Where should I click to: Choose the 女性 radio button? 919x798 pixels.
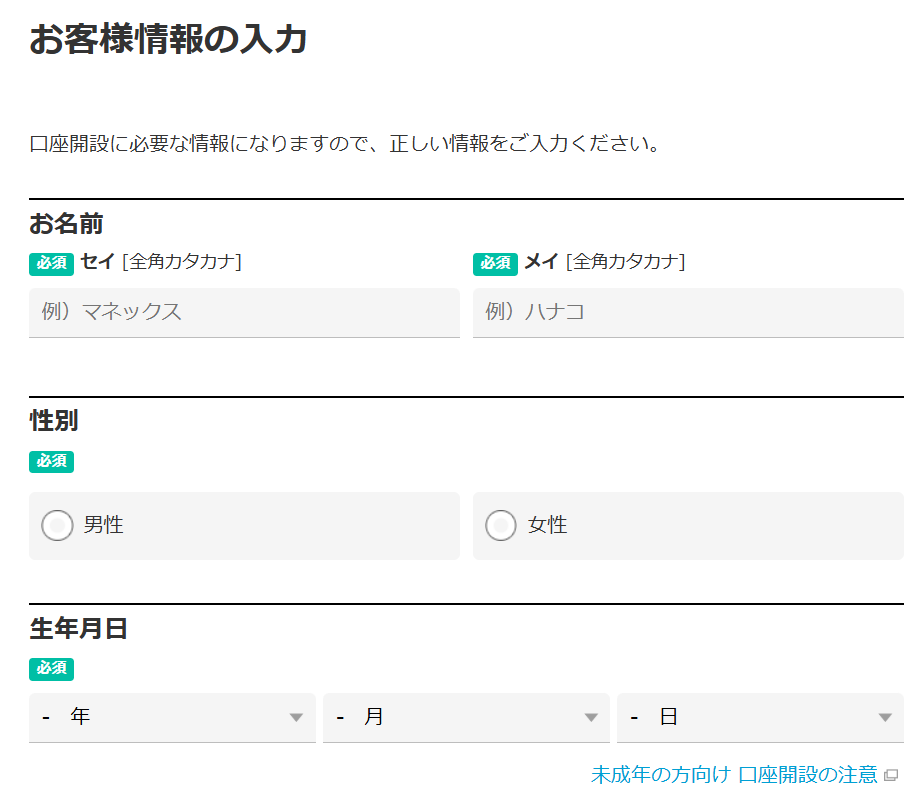[501, 525]
